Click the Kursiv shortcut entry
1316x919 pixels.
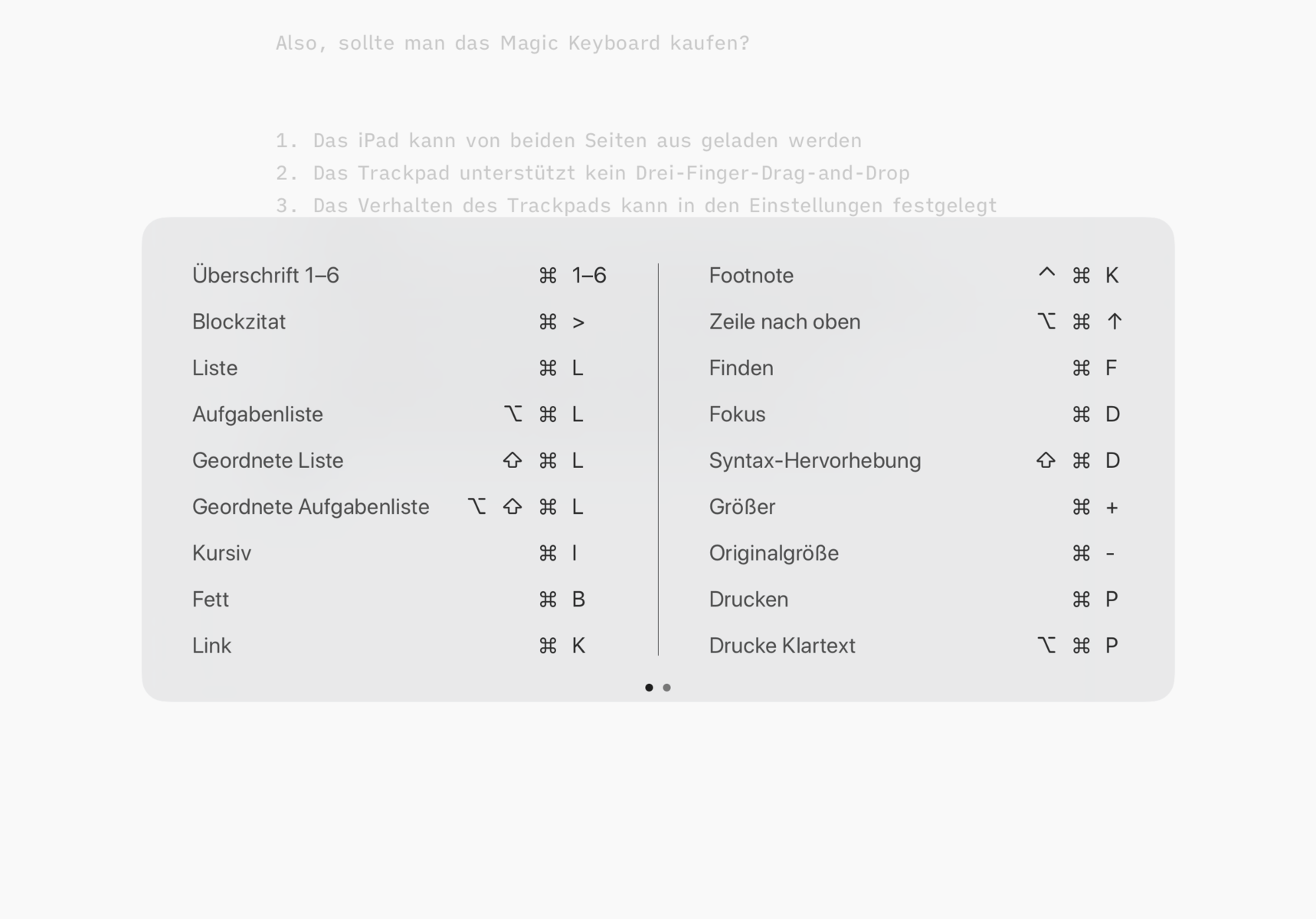221,553
